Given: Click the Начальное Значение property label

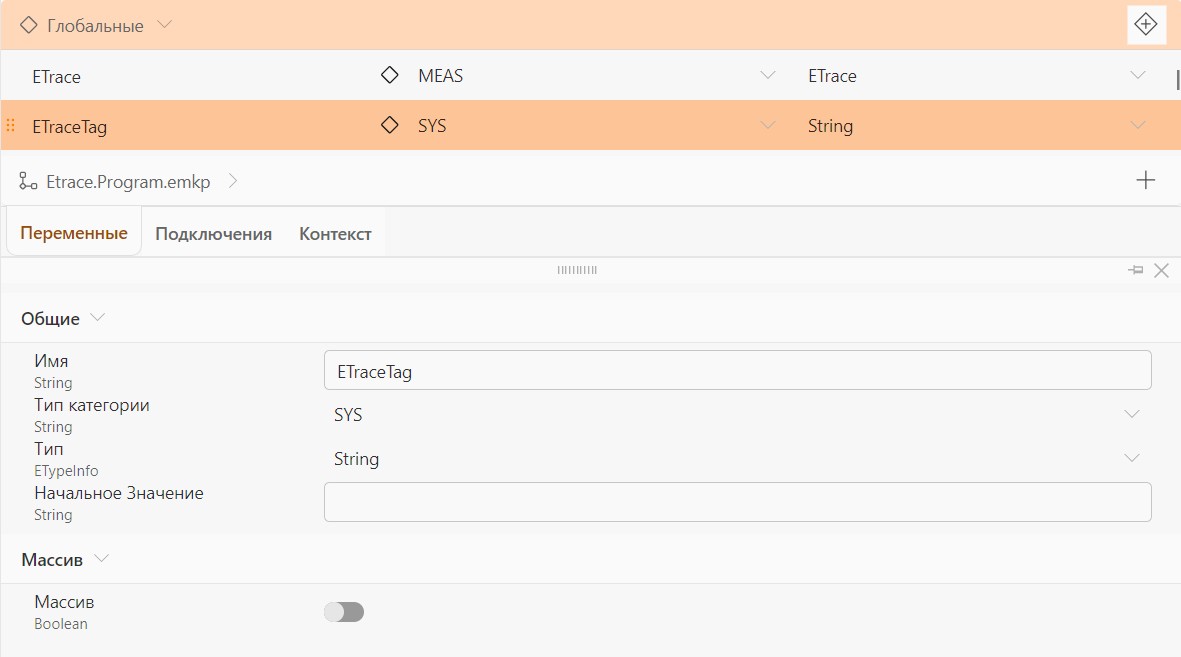Looking at the screenshot, I should coord(119,494).
